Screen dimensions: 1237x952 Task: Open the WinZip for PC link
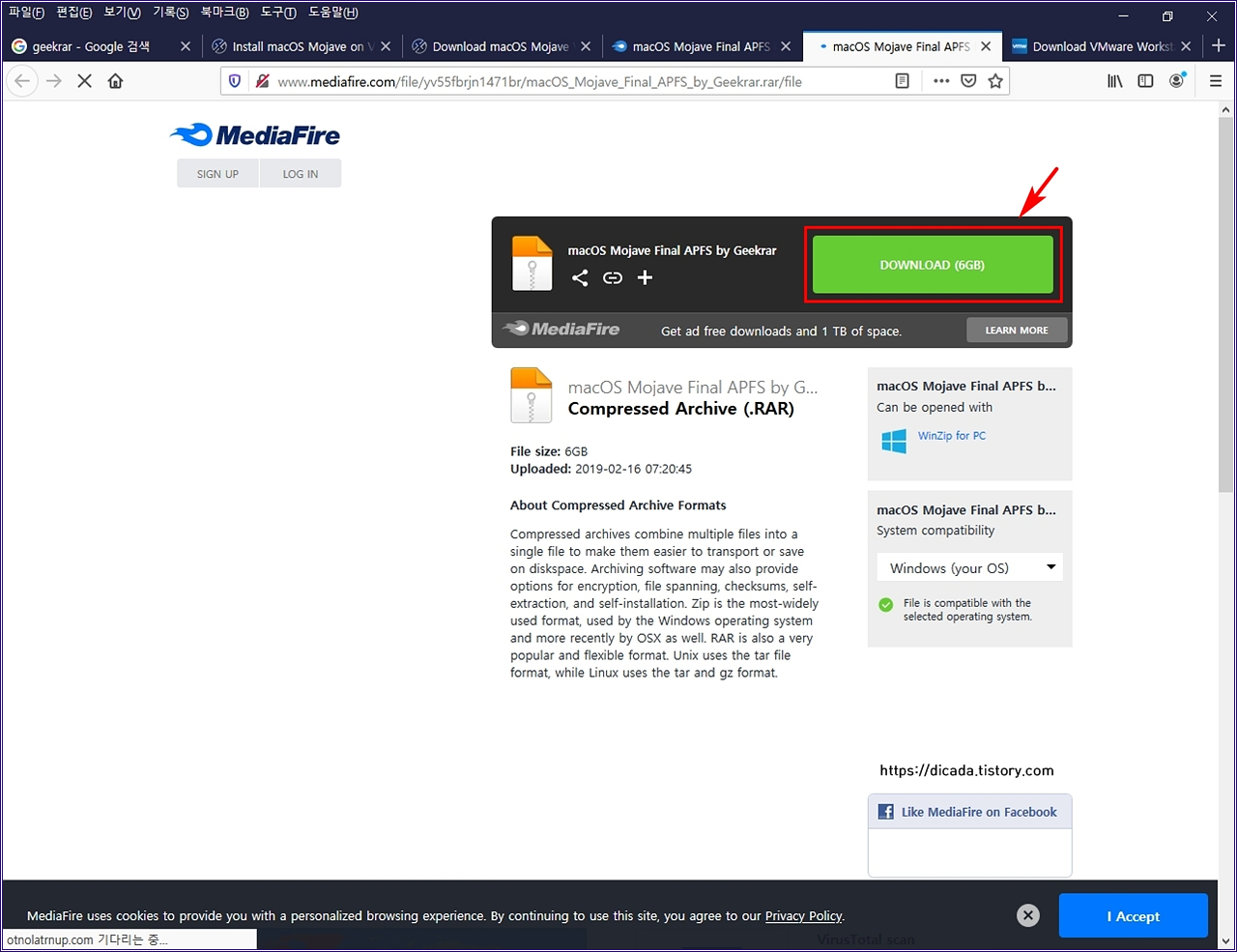pyautogui.click(x=952, y=436)
